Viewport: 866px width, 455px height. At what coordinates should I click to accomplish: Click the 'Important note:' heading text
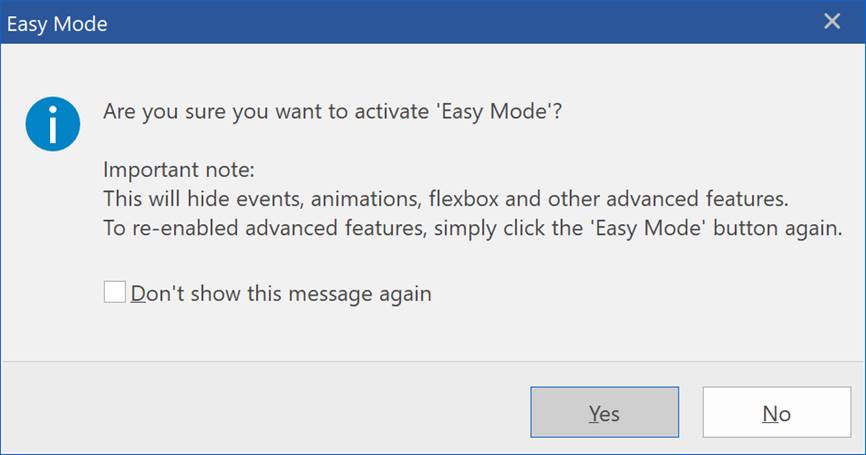point(179,170)
